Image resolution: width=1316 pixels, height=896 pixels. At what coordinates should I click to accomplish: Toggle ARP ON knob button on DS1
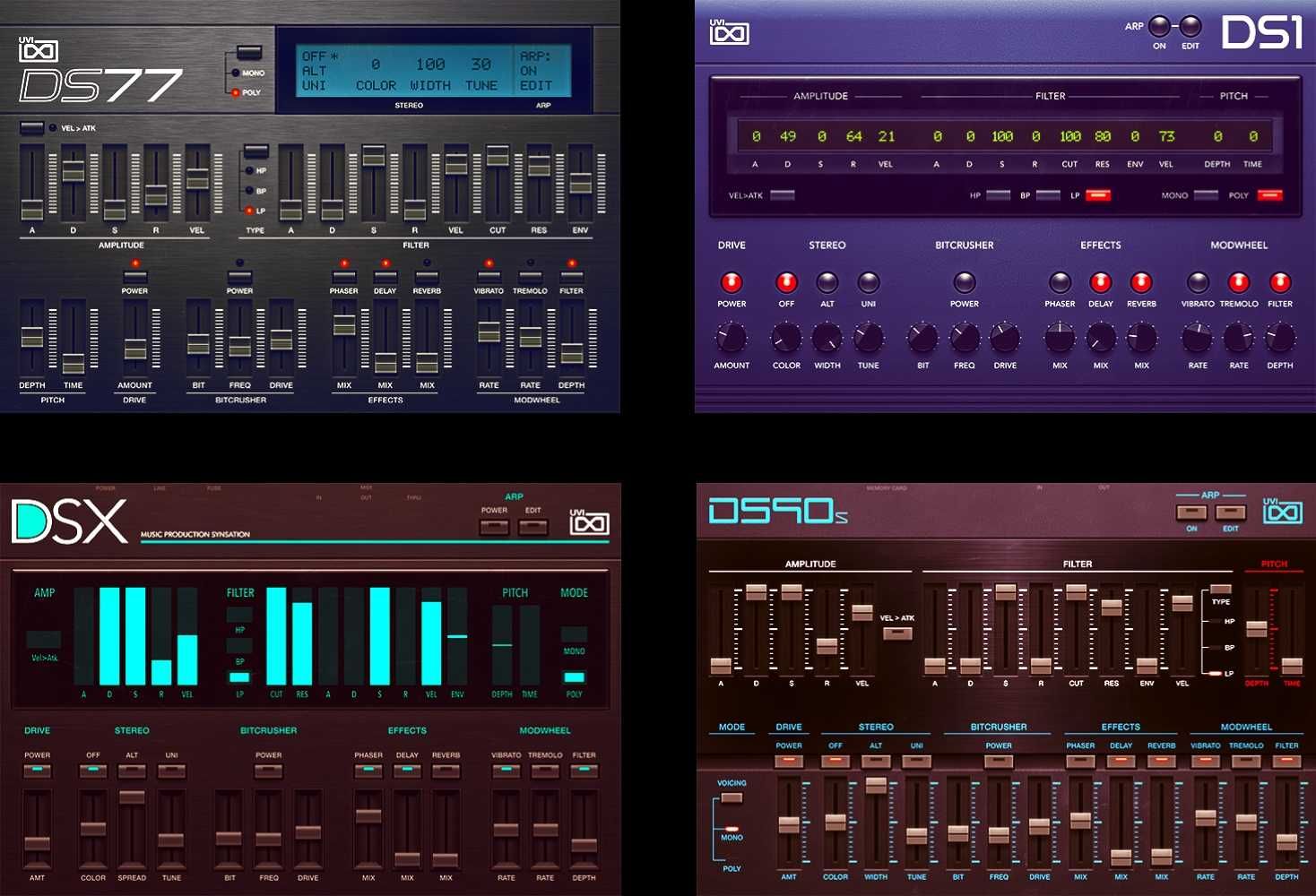click(1159, 26)
